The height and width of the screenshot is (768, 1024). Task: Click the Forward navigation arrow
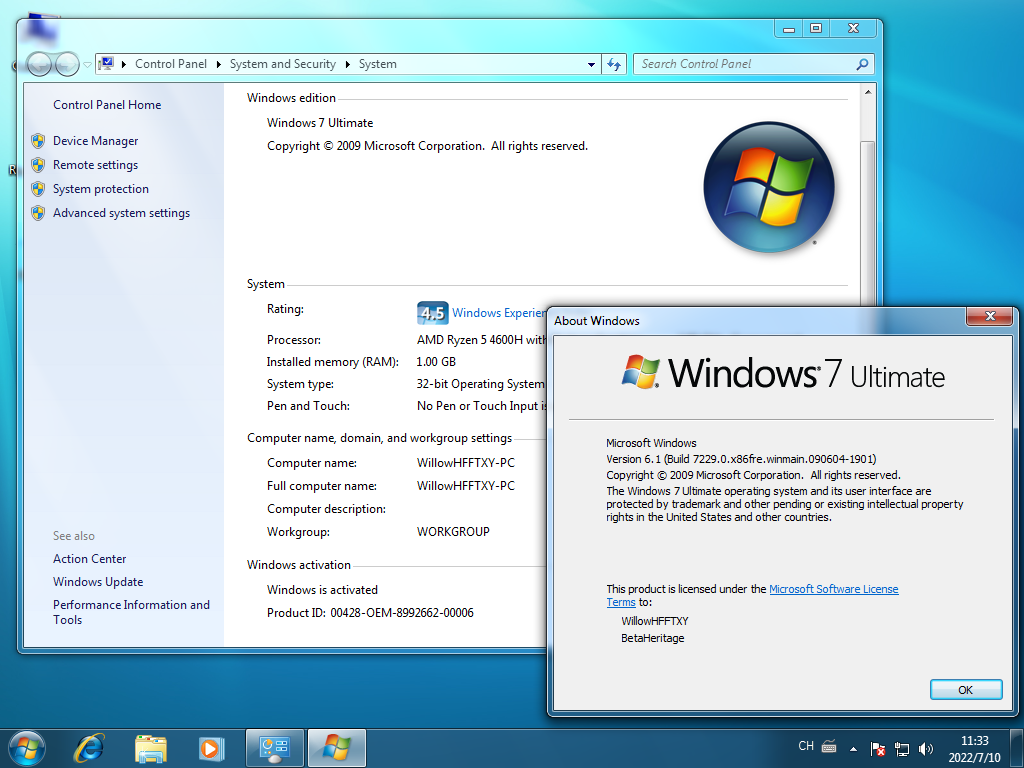tap(67, 64)
